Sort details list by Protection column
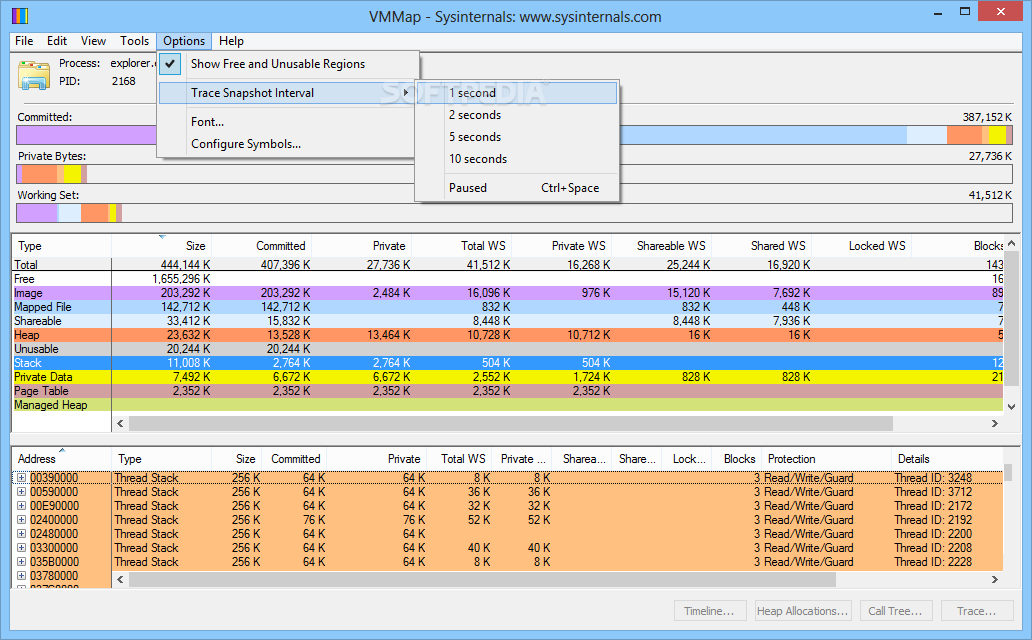1032x640 pixels. [826, 459]
